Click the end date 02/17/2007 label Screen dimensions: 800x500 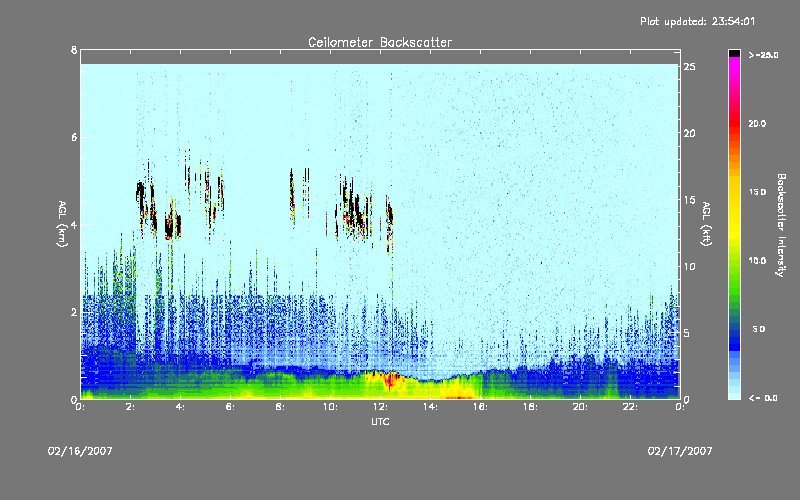click(680, 451)
